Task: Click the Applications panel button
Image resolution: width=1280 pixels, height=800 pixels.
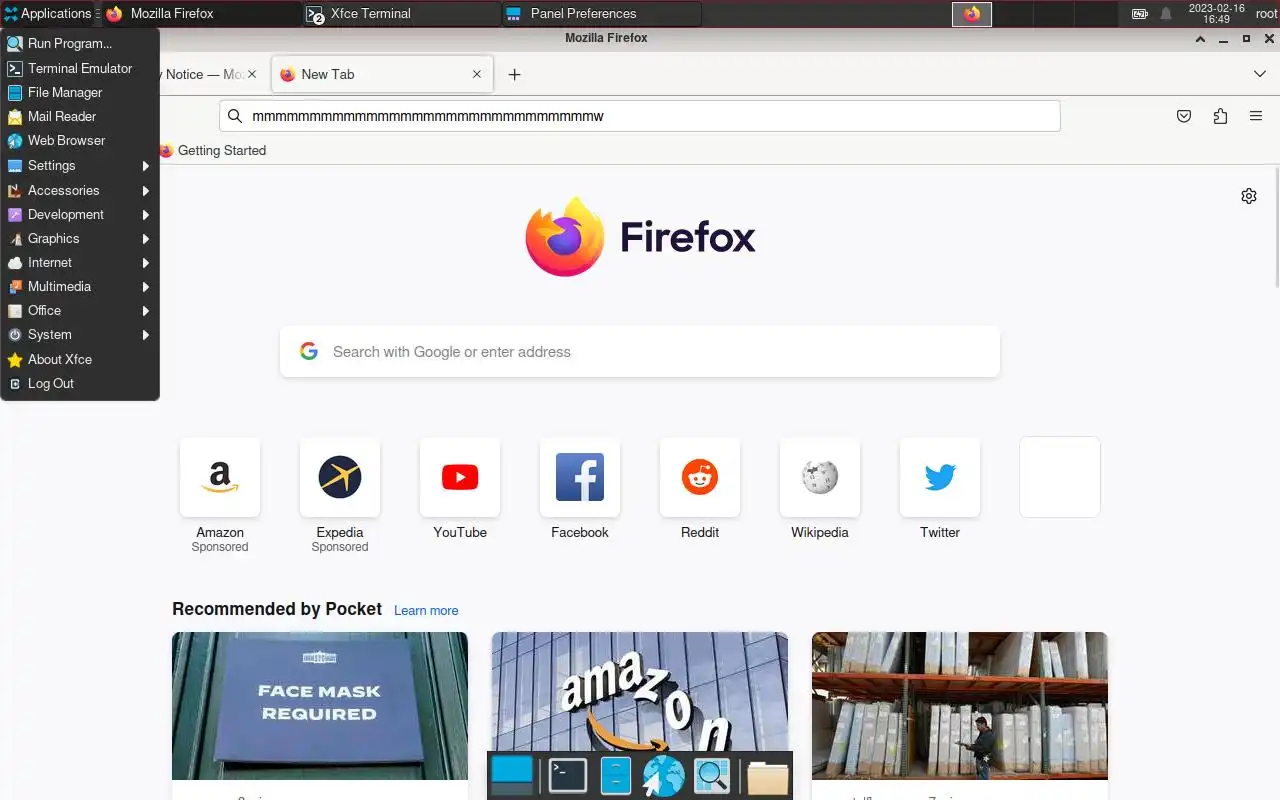Action: [48, 14]
